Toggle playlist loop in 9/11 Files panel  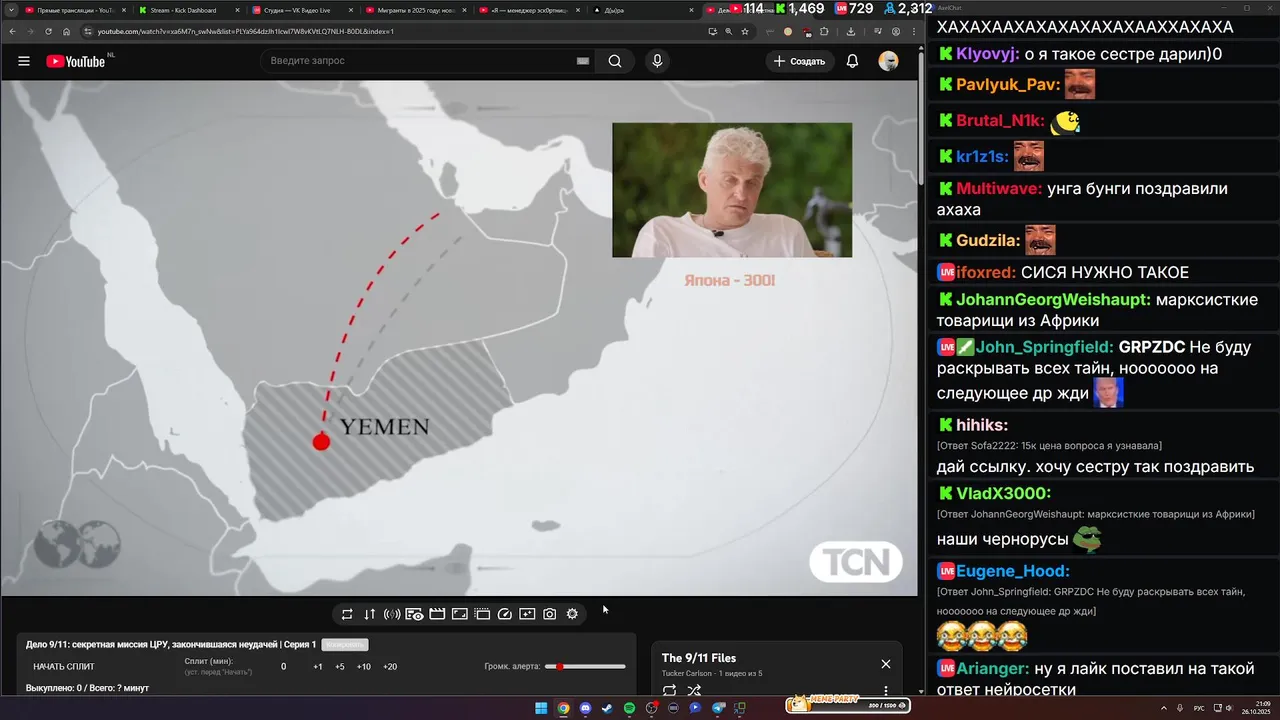tap(669, 691)
